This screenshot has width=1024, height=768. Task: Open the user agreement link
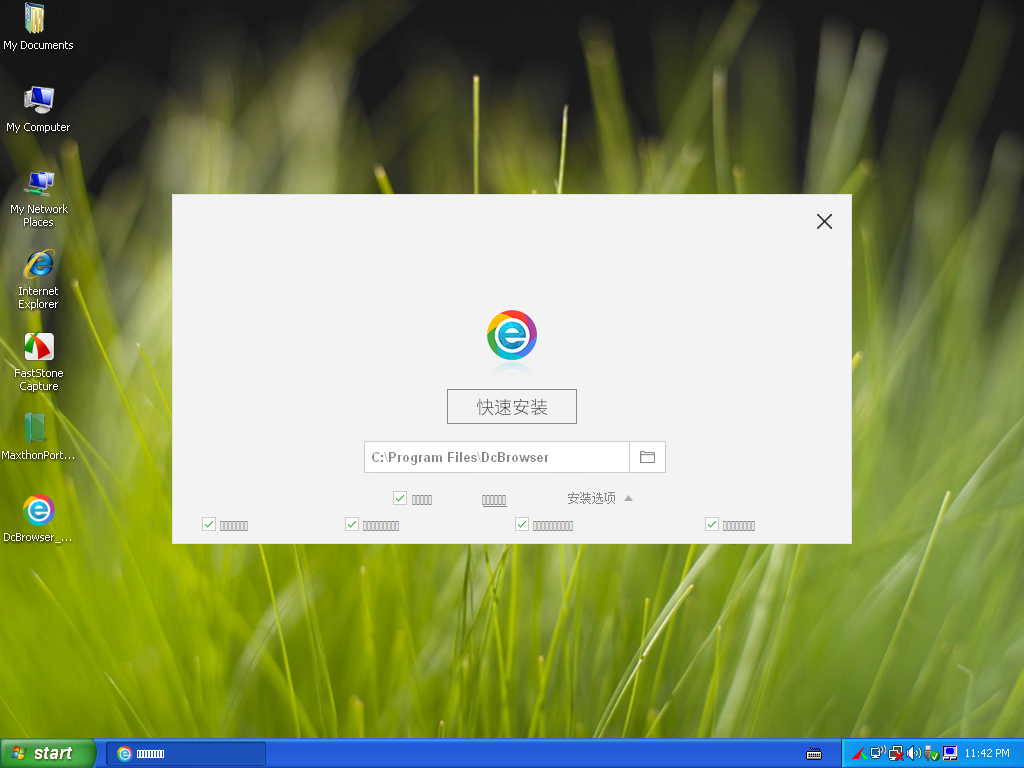[494, 499]
